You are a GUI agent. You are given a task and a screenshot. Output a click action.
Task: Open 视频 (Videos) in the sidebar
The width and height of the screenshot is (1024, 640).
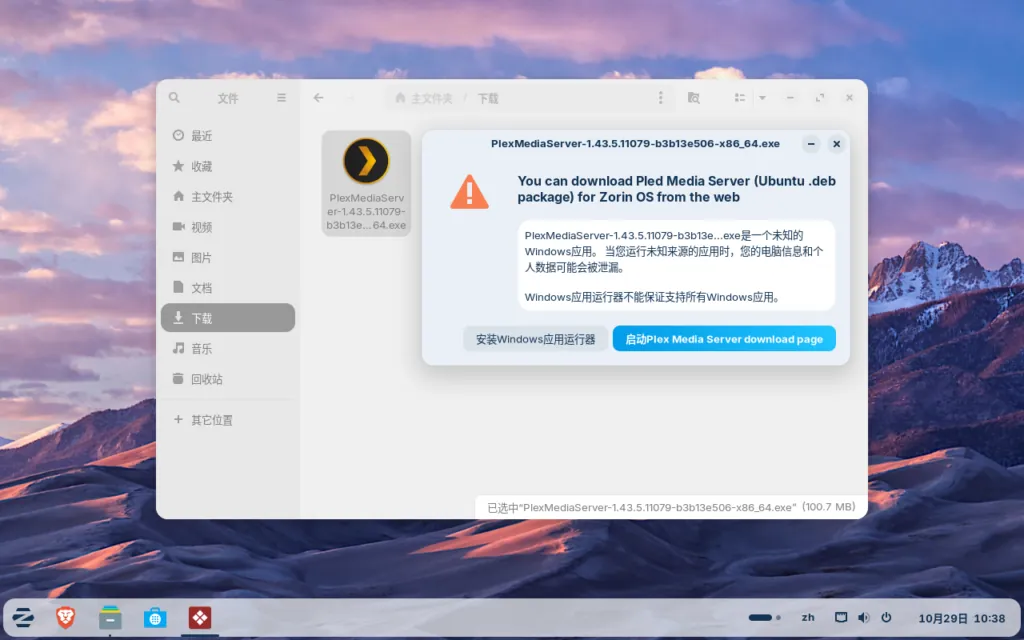click(228, 227)
